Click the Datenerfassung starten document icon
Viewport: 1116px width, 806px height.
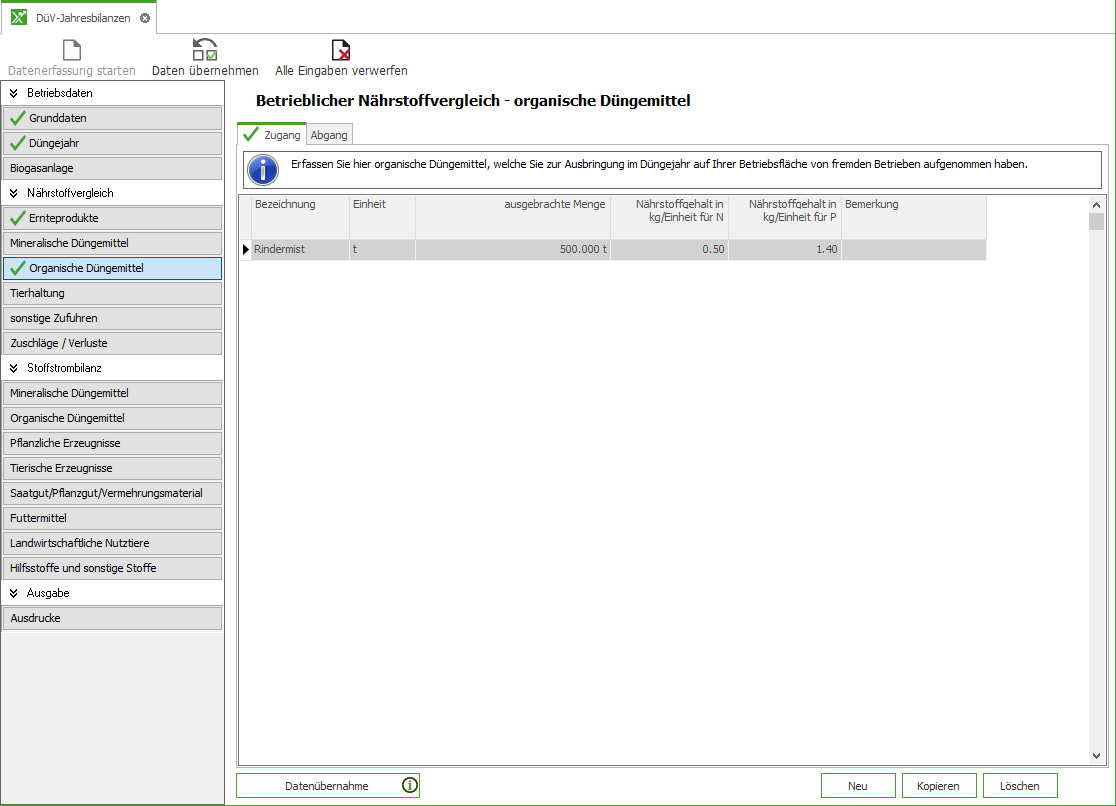[x=72, y=50]
